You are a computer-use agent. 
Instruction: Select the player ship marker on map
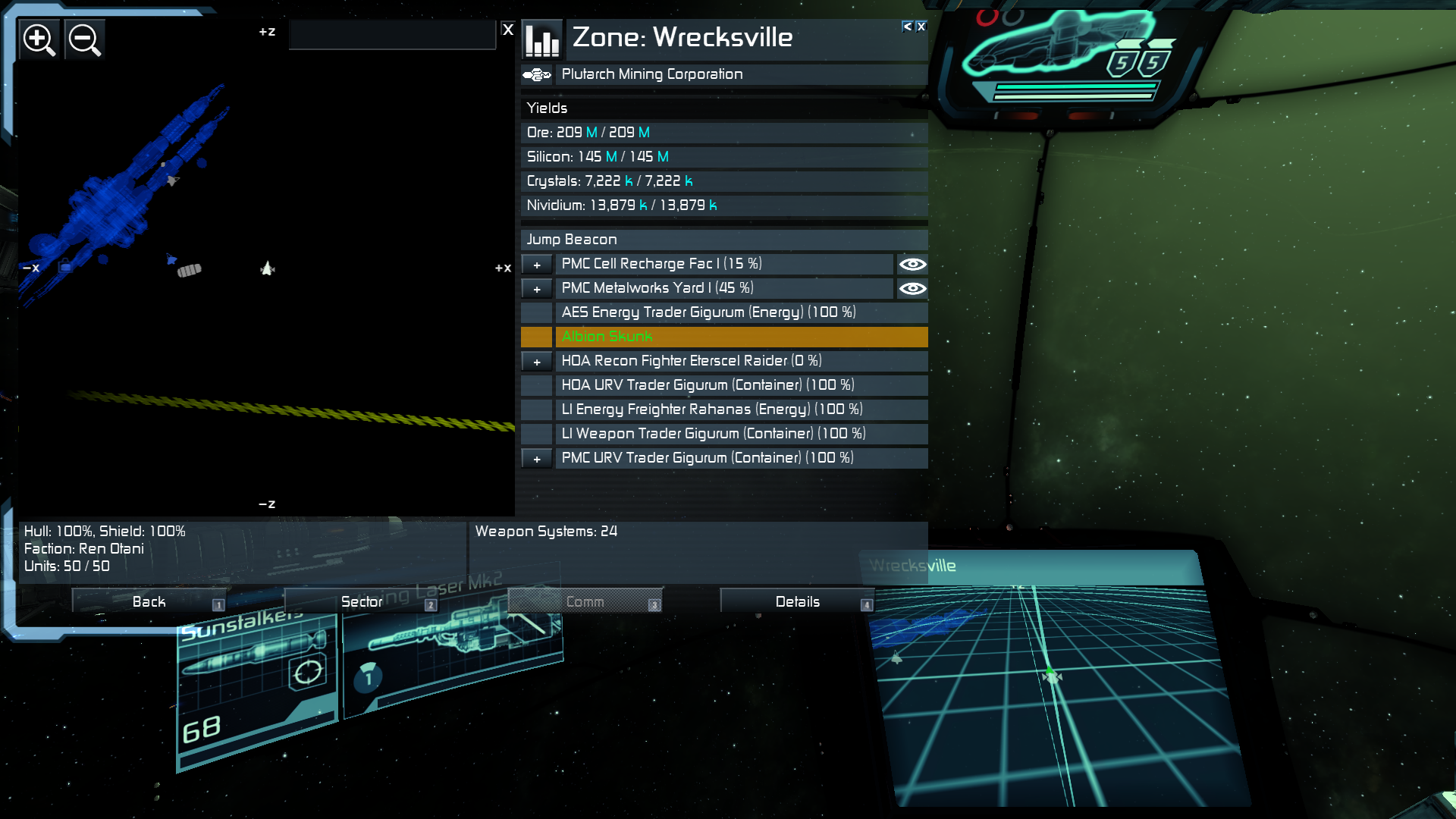coord(267,268)
